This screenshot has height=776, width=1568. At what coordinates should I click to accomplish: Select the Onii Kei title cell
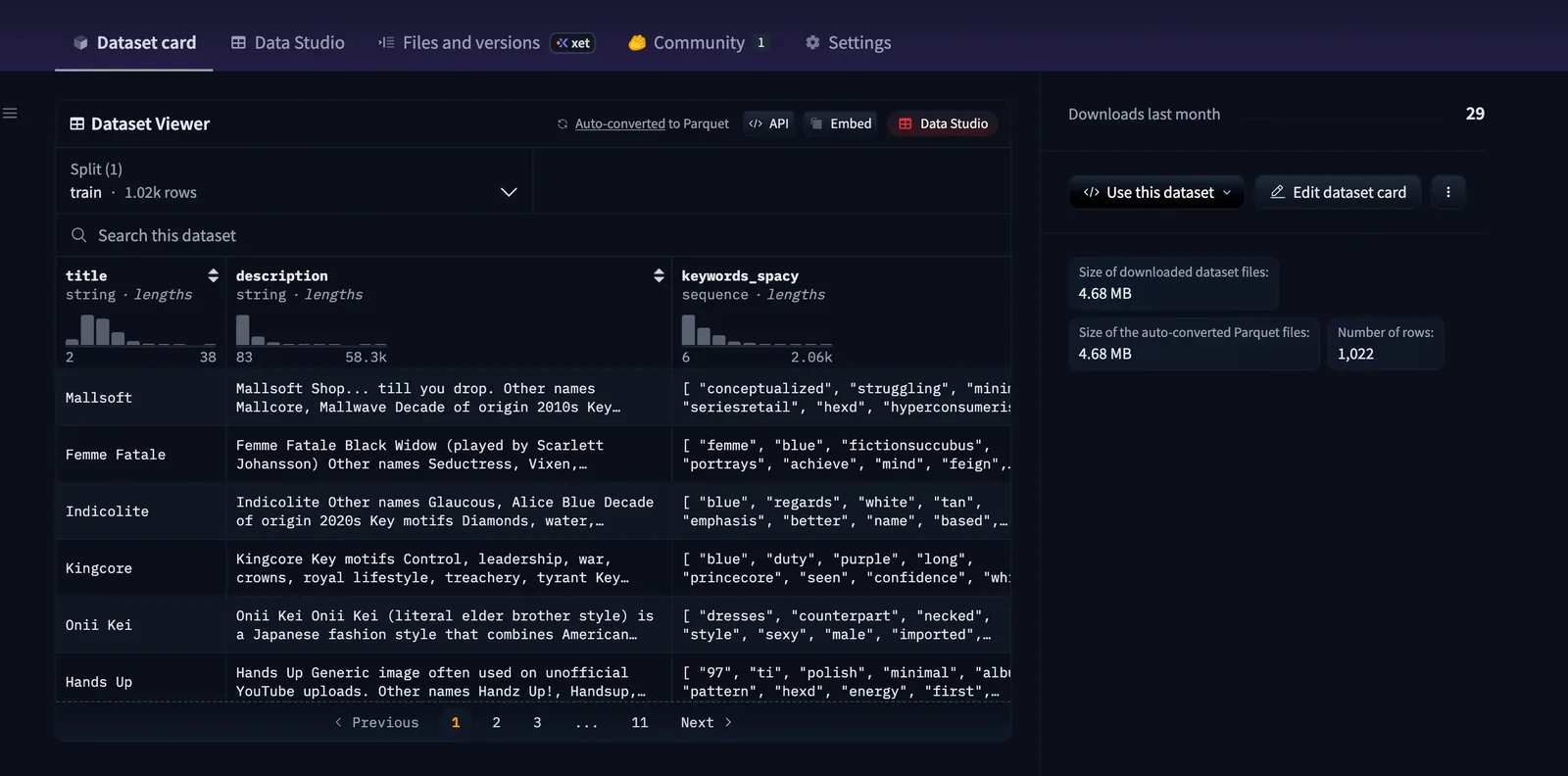141,625
